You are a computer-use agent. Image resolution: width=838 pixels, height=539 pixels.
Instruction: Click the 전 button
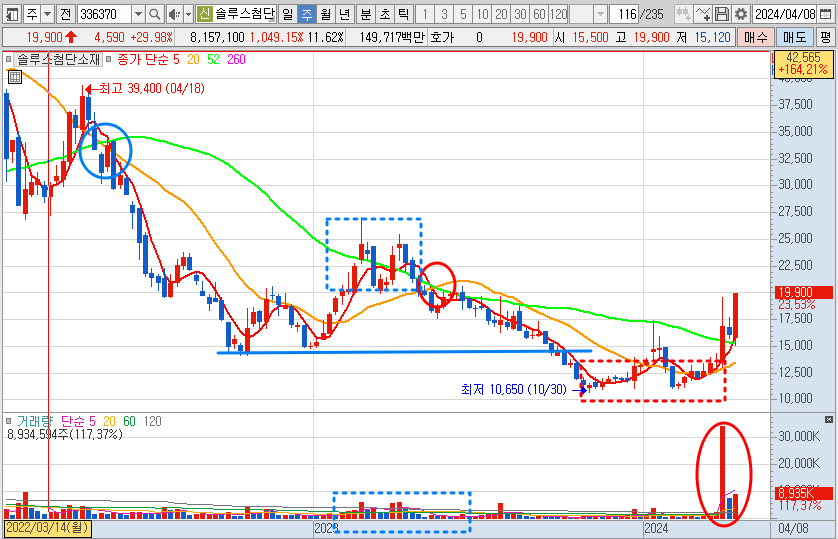point(66,14)
